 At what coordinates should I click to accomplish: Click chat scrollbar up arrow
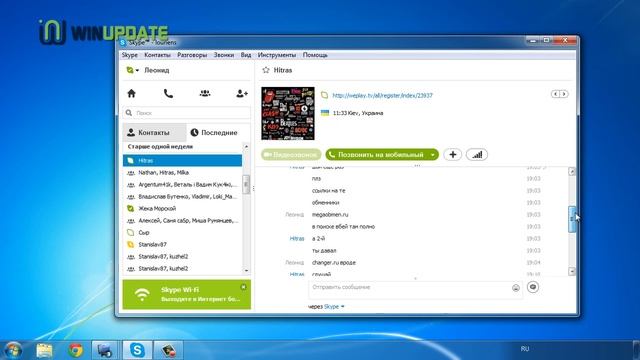pyautogui.click(x=572, y=172)
